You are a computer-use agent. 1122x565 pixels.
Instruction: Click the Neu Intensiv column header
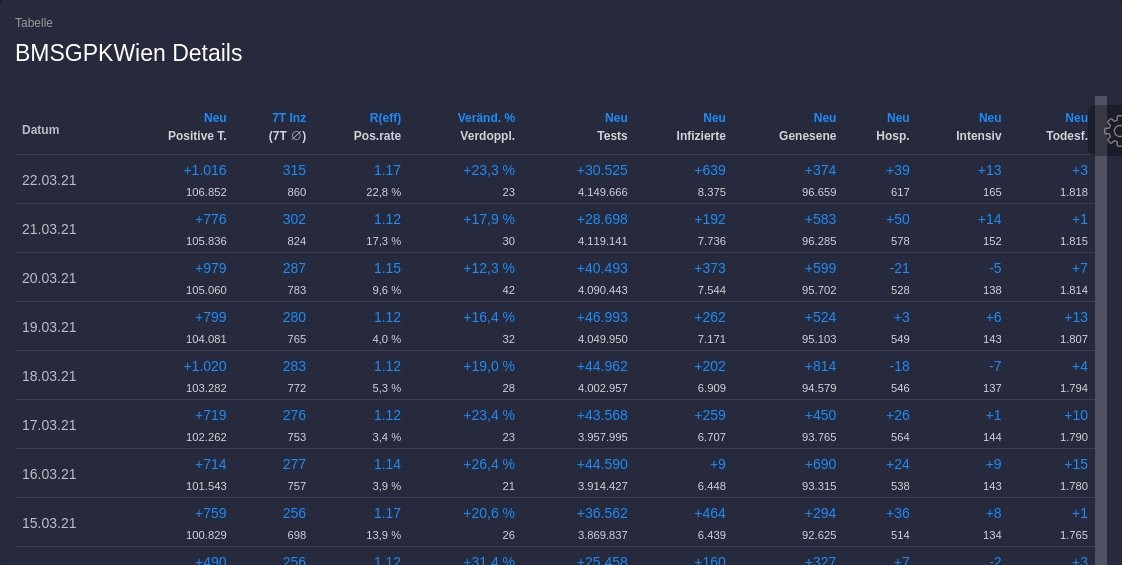978,127
